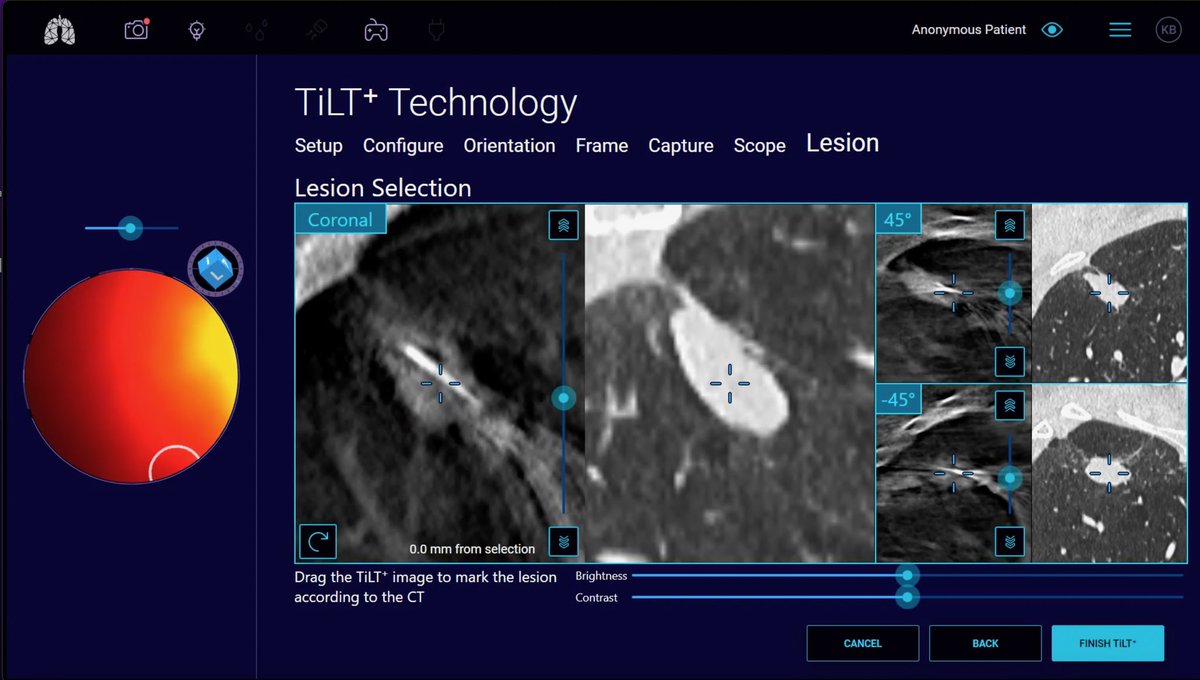Go to the Capture step
The width and height of the screenshot is (1200, 680).
pos(681,146)
